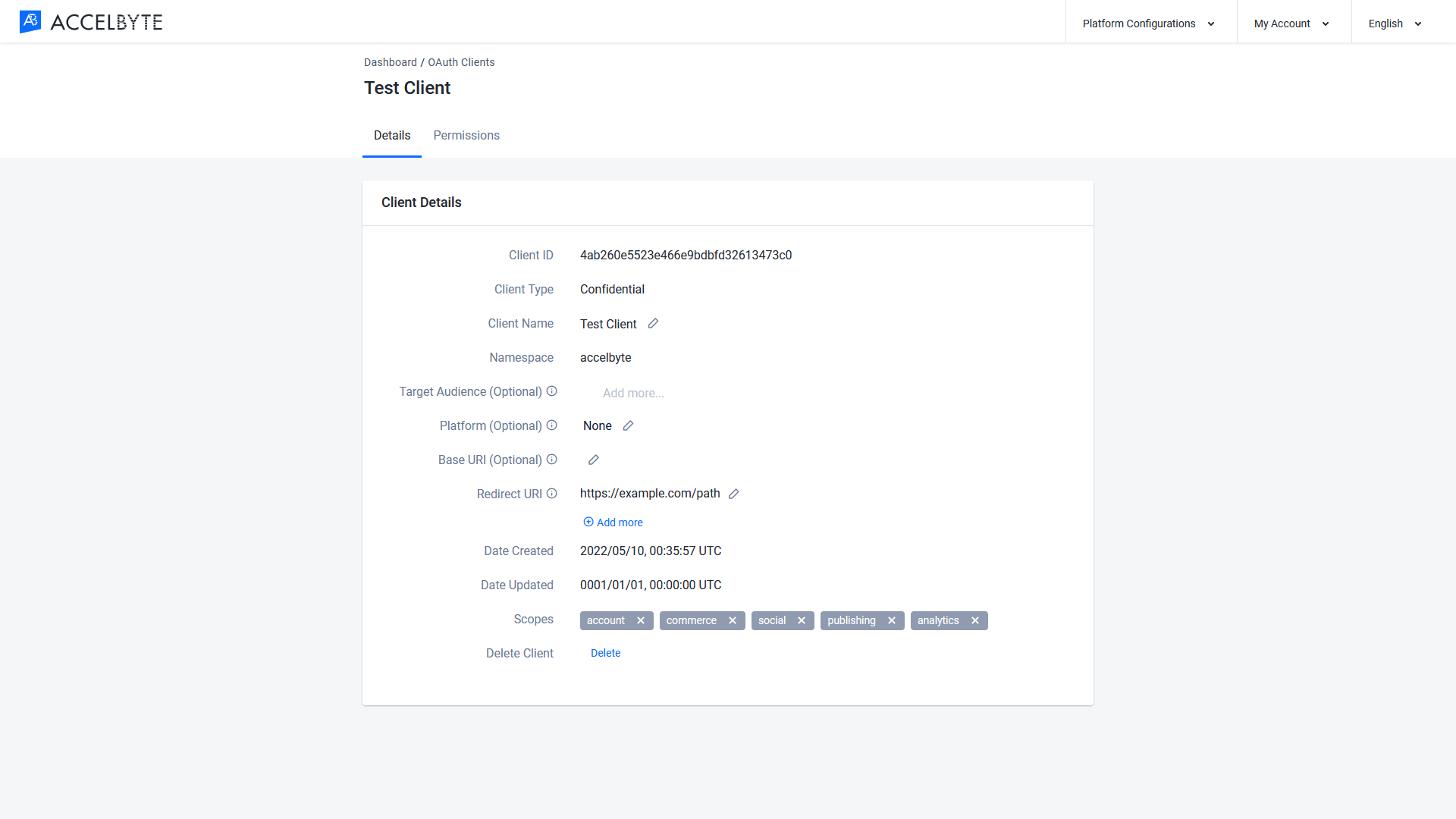Edit the Redirect URI pencil icon
The width and height of the screenshot is (1456, 819).
coord(733,494)
